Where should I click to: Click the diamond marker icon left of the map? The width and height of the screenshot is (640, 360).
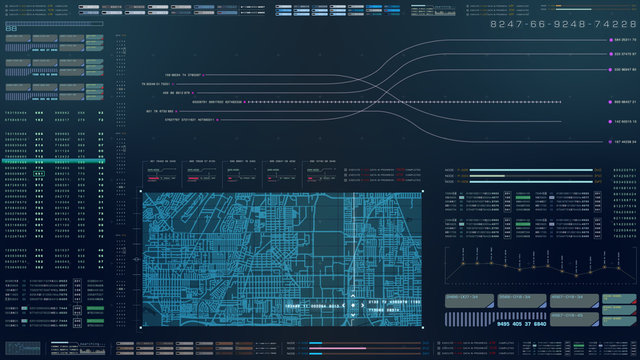click(x=136, y=259)
